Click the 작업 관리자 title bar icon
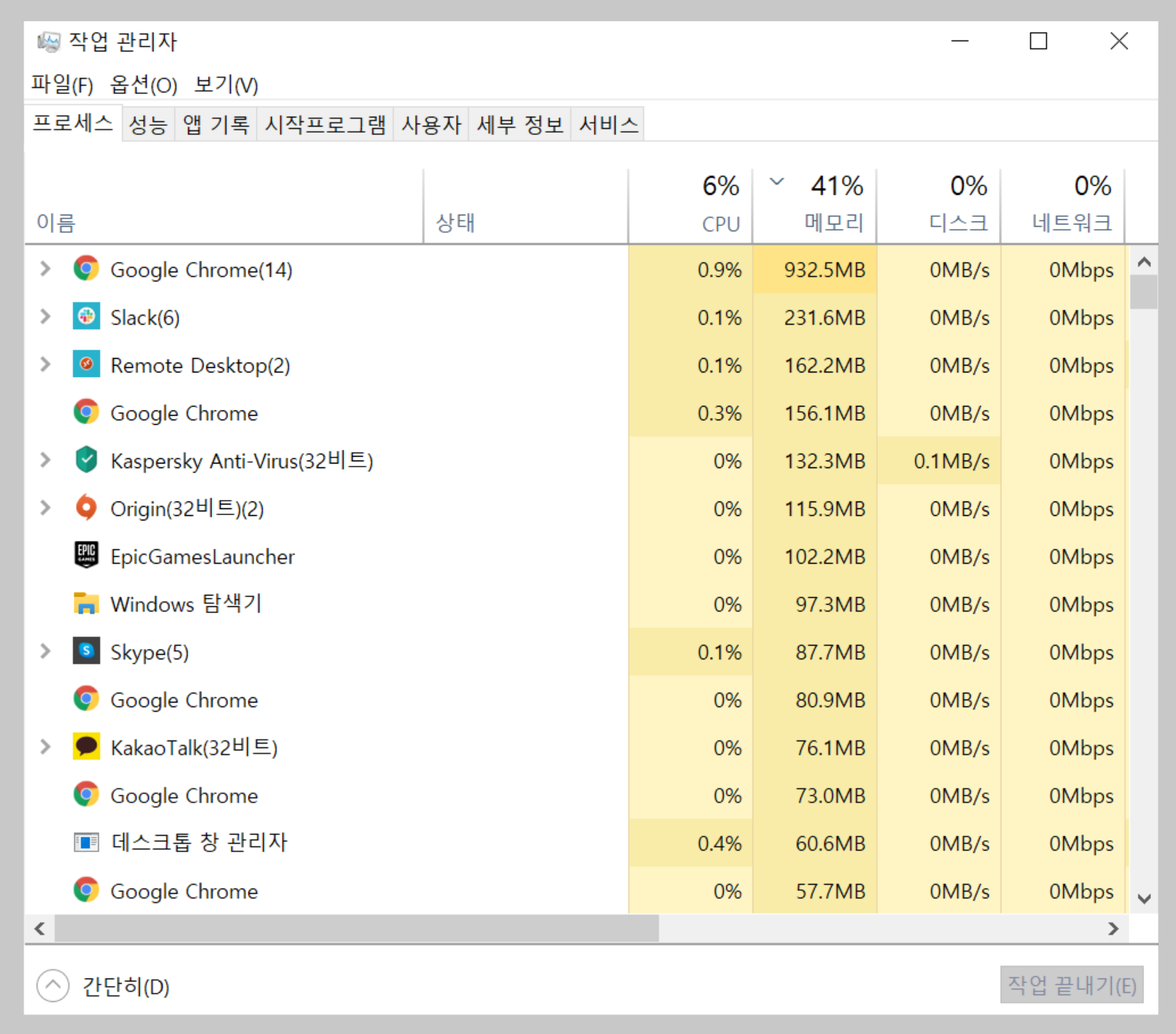The image size is (1176, 1034). click(x=49, y=41)
